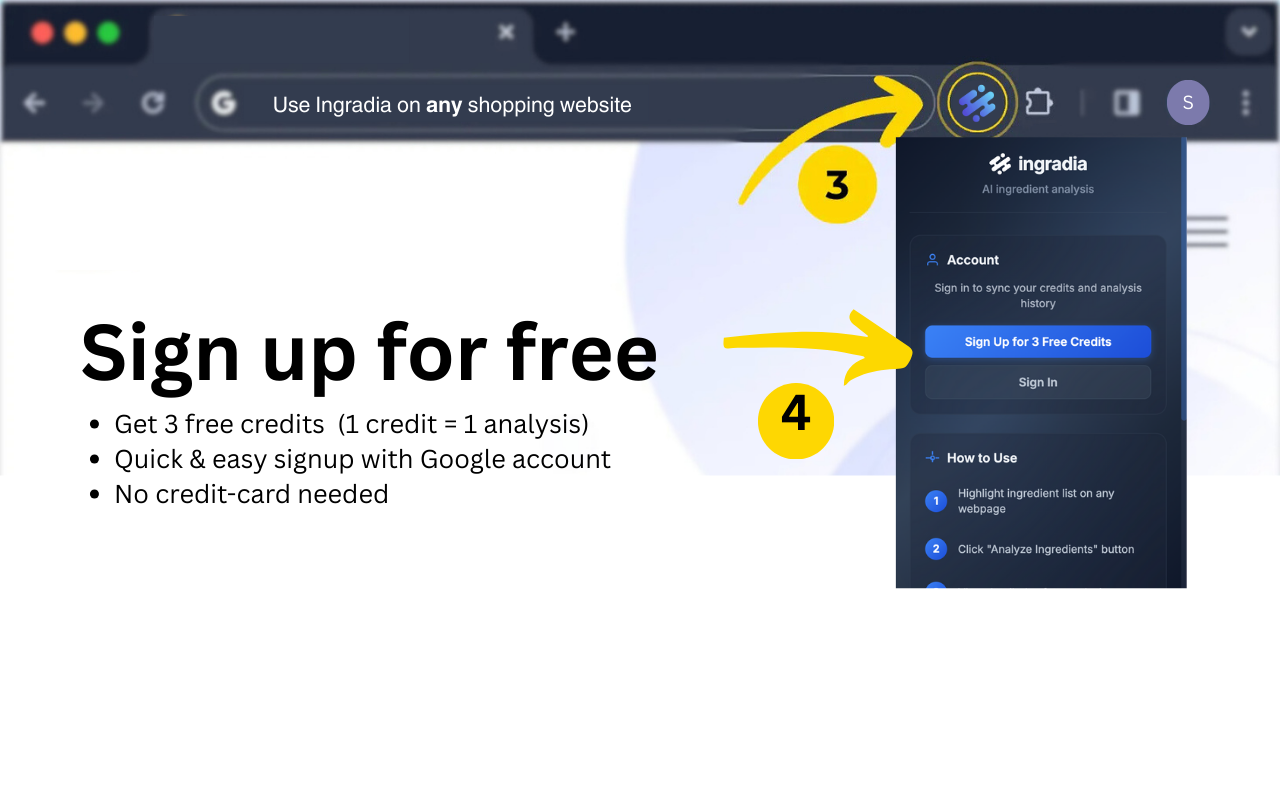Click 'Highlight ingredient list on any webpage'
The height and width of the screenshot is (800, 1280).
click(x=1036, y=501)
